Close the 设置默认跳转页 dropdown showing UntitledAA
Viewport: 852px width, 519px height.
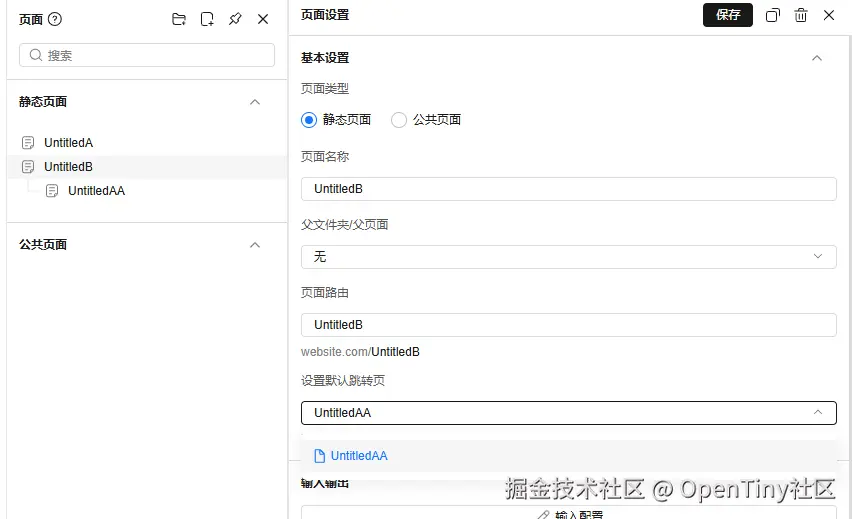[x=568, y=413]
